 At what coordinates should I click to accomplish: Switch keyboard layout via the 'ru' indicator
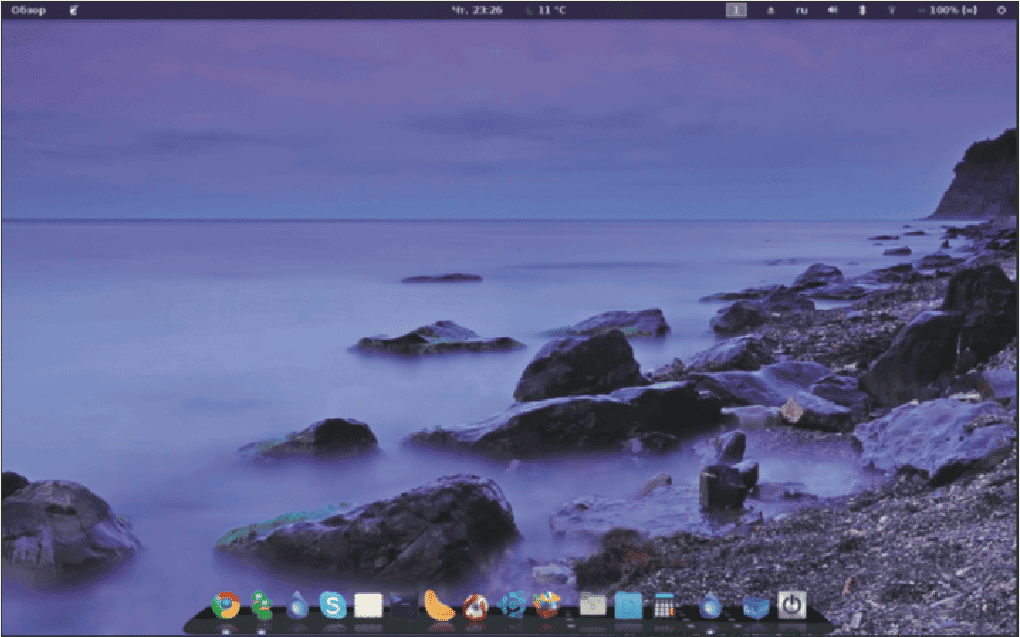click(x=801, y=9)
